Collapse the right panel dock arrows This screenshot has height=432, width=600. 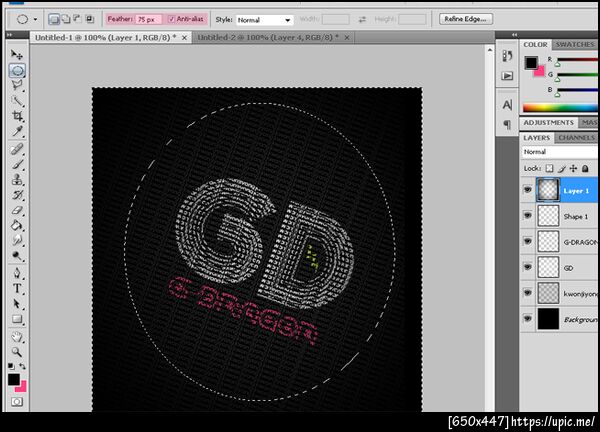pos(515,35)
